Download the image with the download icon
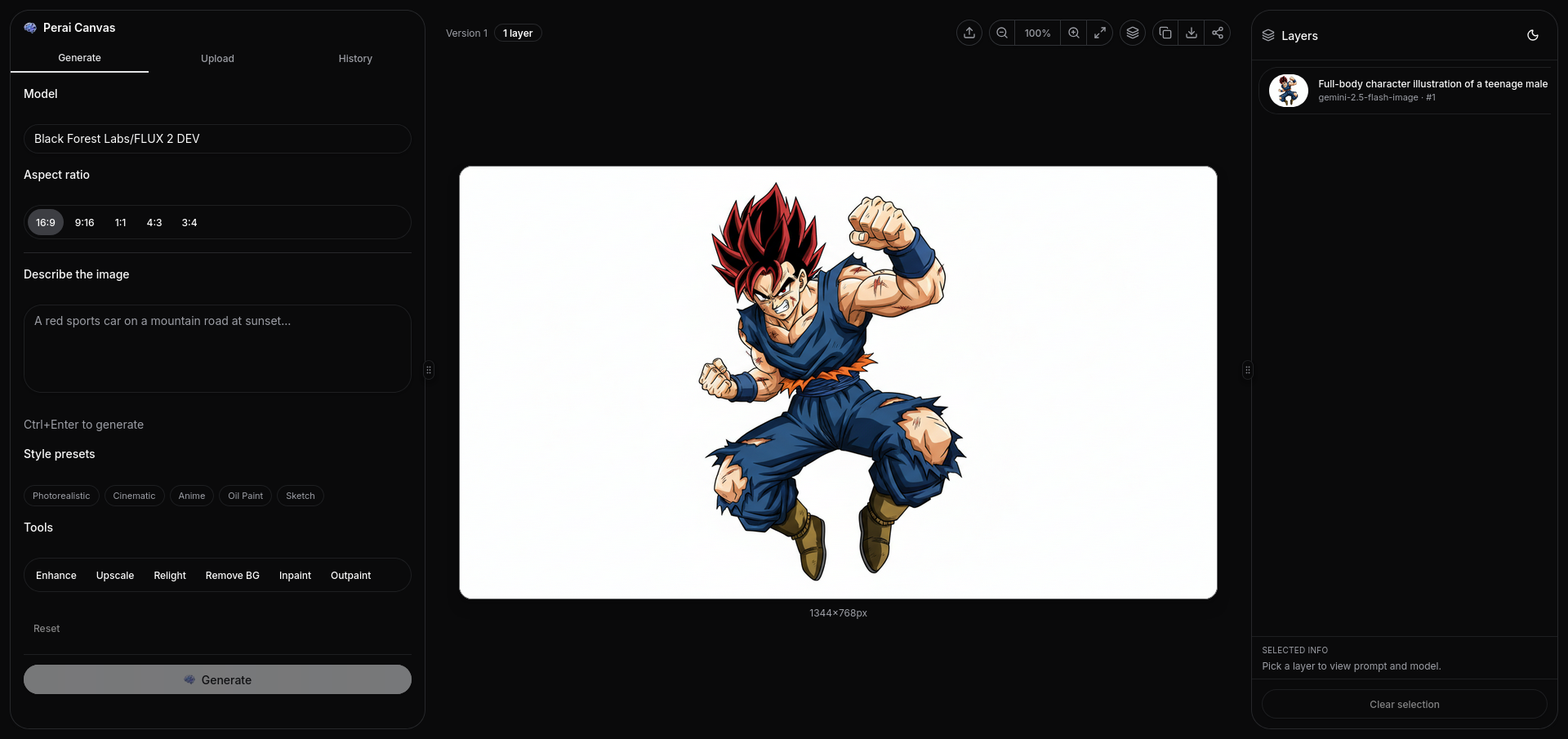This screenshot has height=739, width=1568. 1192,33
